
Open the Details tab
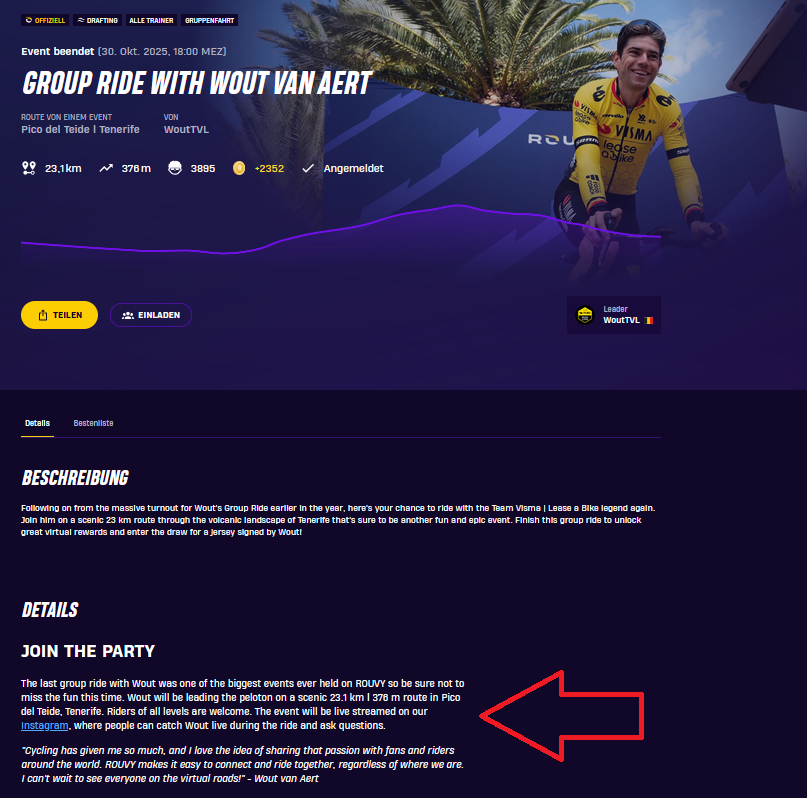tap(38, 423)
